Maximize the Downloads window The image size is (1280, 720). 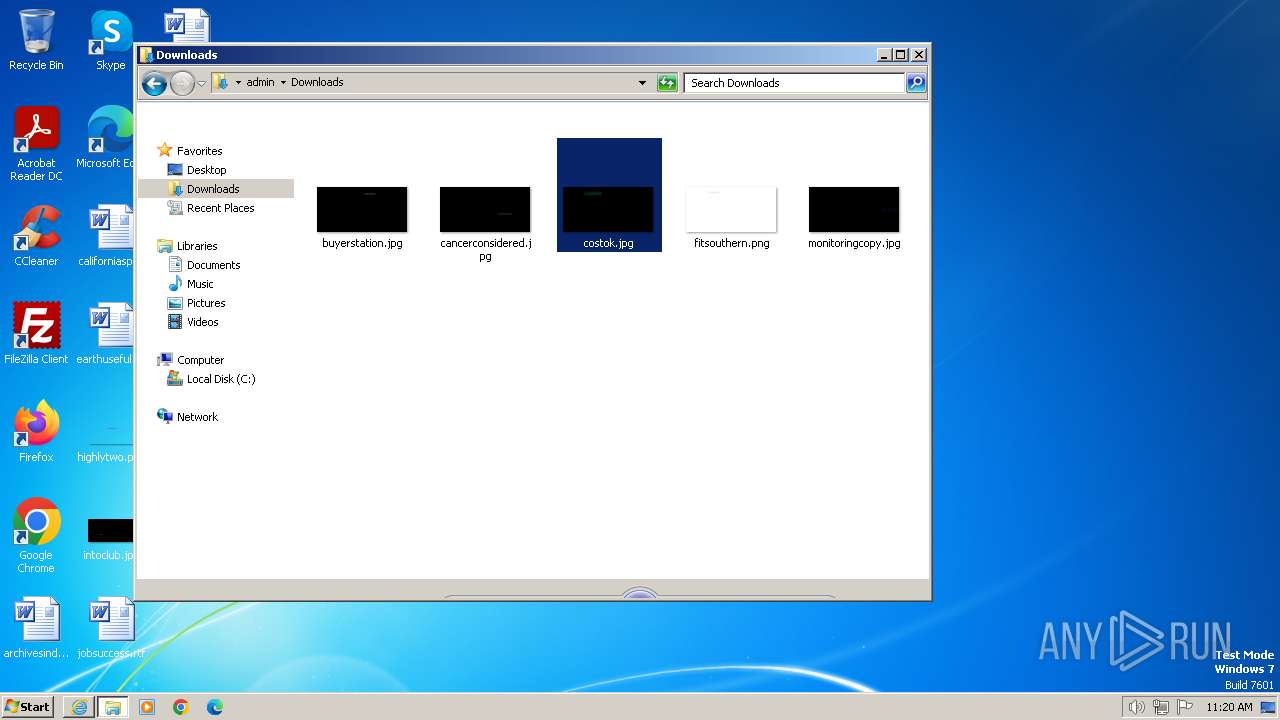[900, 55]
